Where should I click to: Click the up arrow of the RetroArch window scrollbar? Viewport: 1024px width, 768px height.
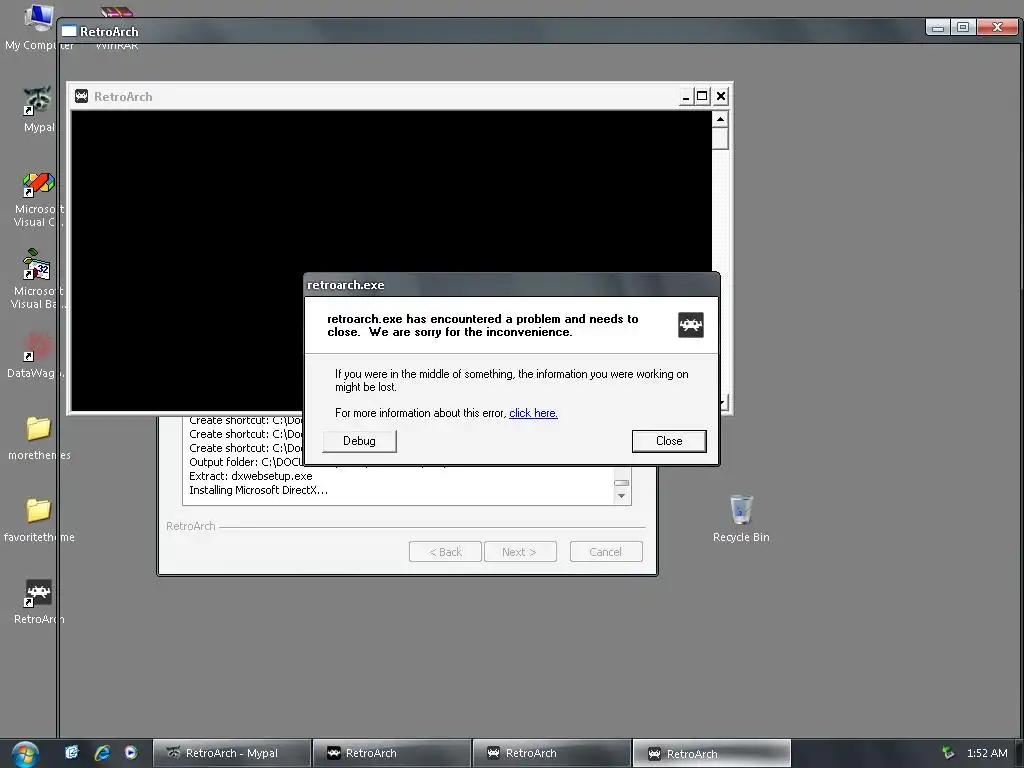pyautogui.click(x=720, y=119)
